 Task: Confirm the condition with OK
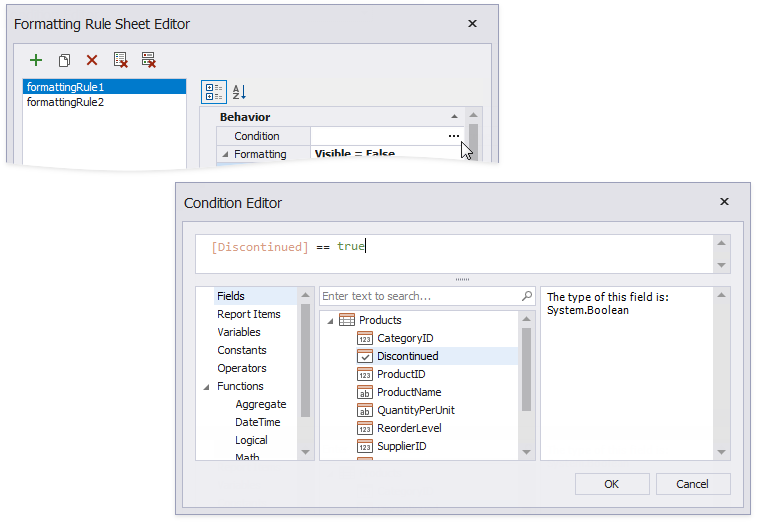[x=612, y=484]
